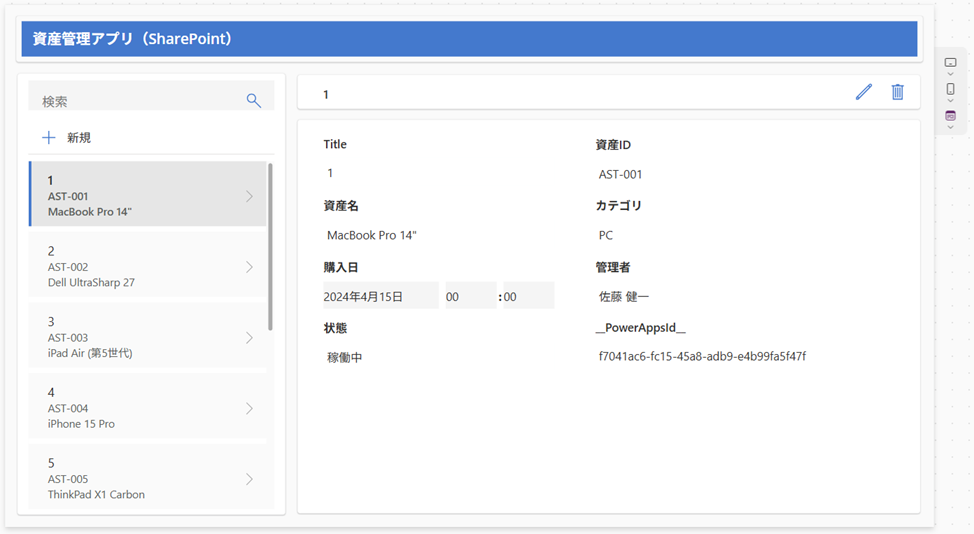Image resolution: width=974 pixels, height=534 pixels.
Task: Click the 資産管理アプリ (SharePoint) header title
Action: click(132, 38)
